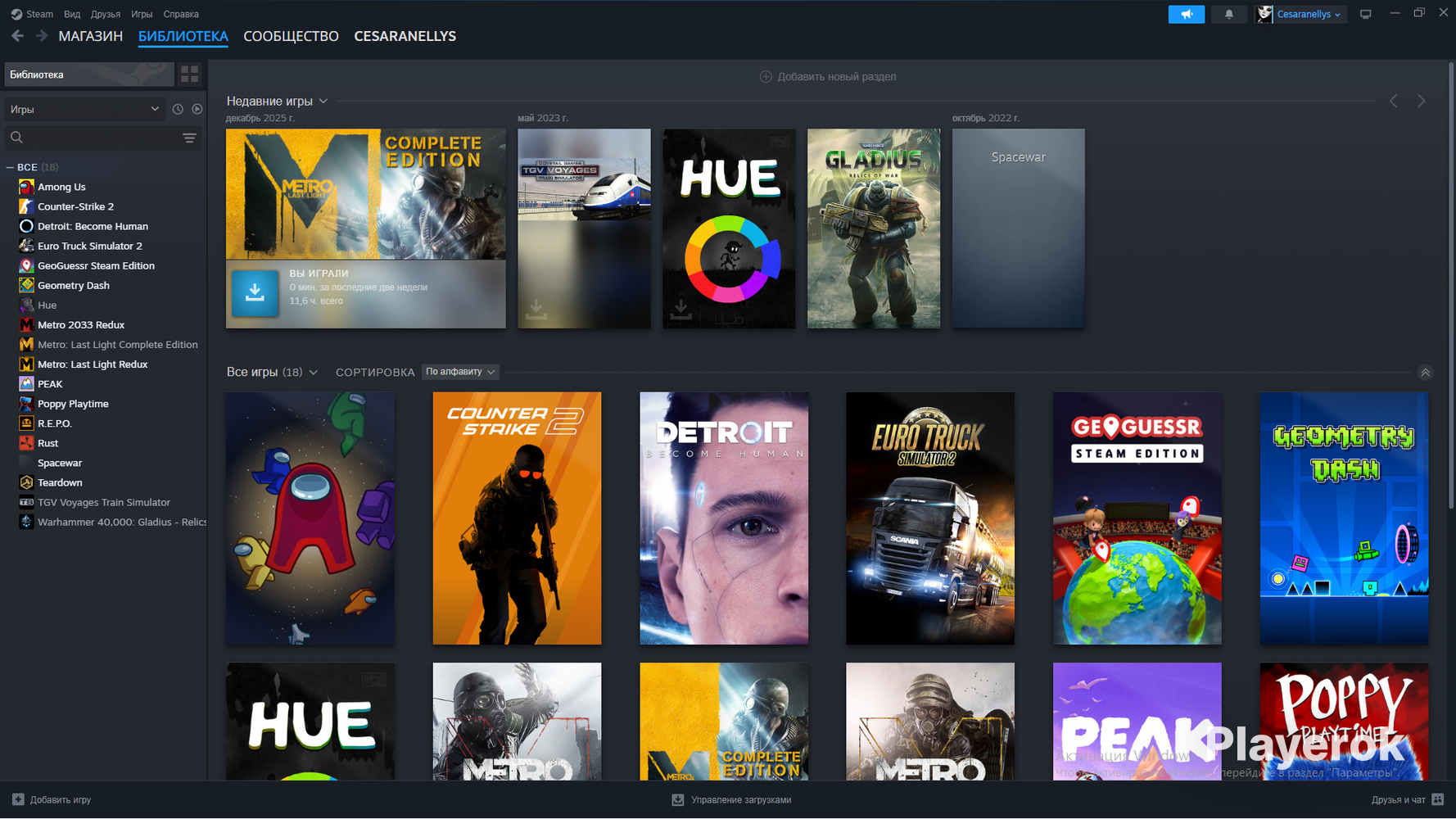Open advanced filter options icon
This screenshot has width=1456, height=819.
[x=189, y=138]
